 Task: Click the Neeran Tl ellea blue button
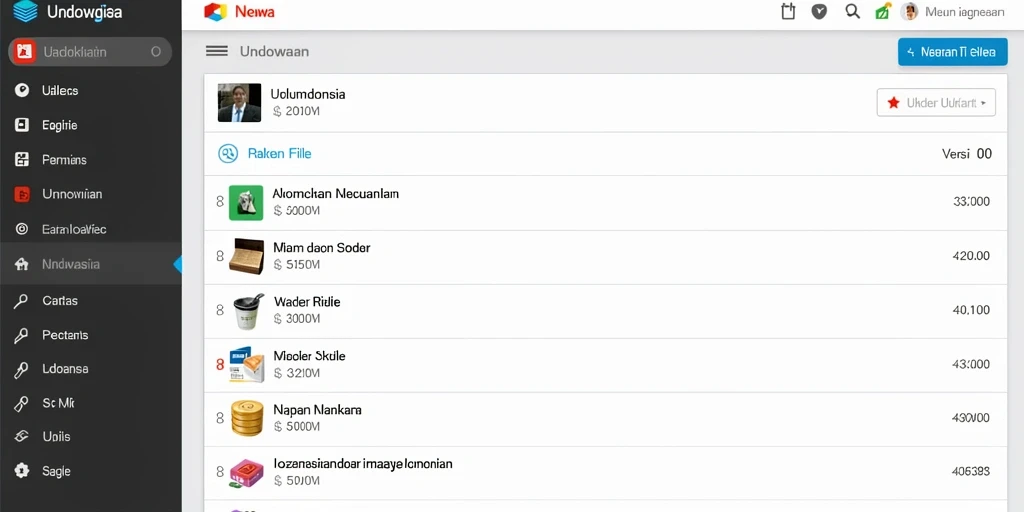click(x=952, y=52)
